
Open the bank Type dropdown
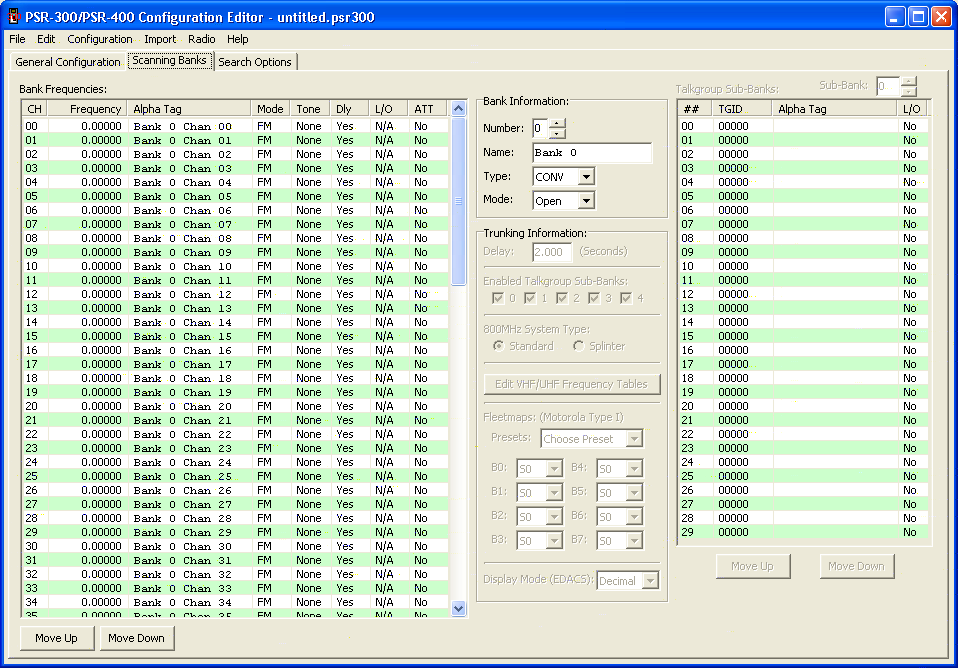pos(586,177)
